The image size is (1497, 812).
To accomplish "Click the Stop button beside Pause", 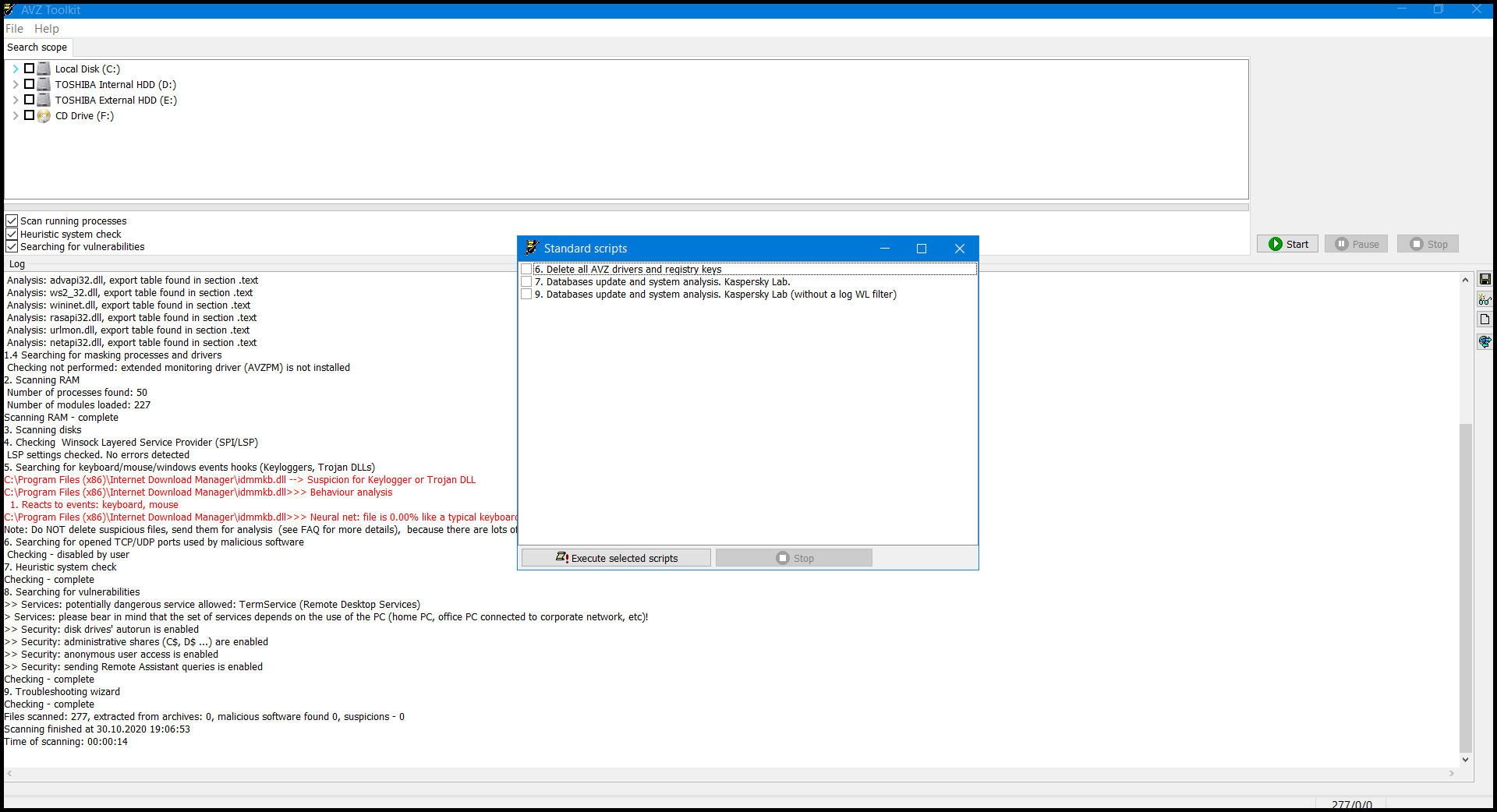I will pyautogui.click(x=1428, y=244).
